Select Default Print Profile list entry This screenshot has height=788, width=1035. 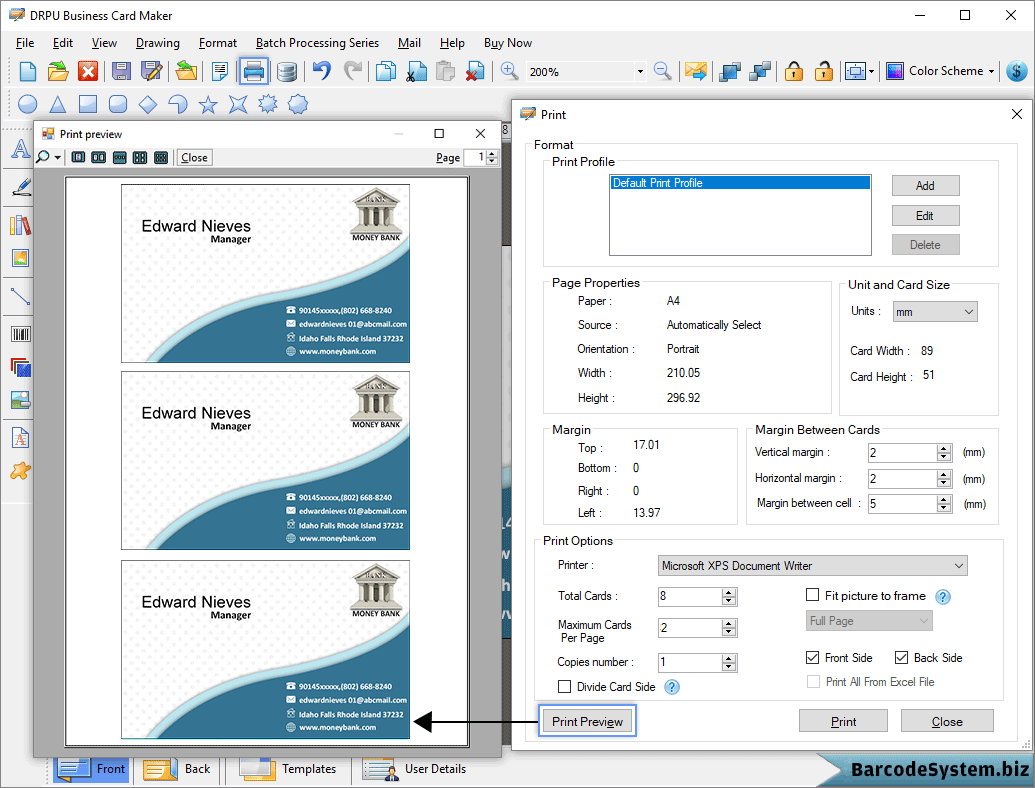739,183
